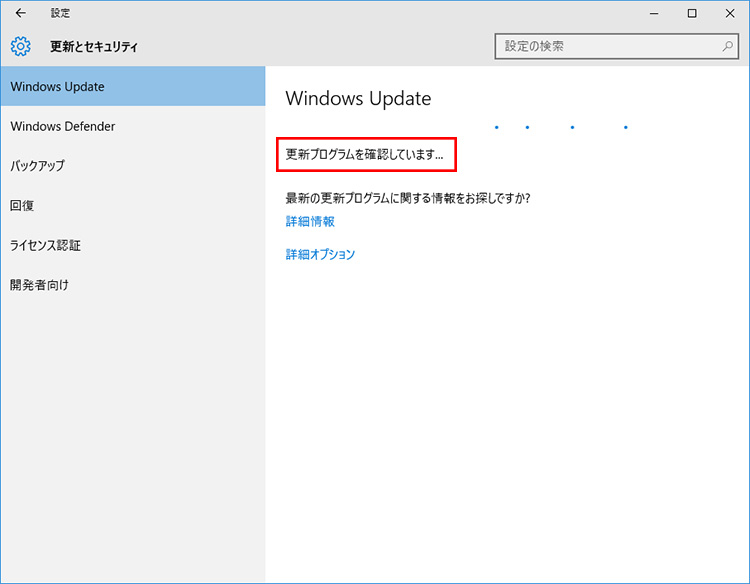The image size is (750, 584).
Task: Click the 更新とセキュリティ header title
Action: (94, 46)
